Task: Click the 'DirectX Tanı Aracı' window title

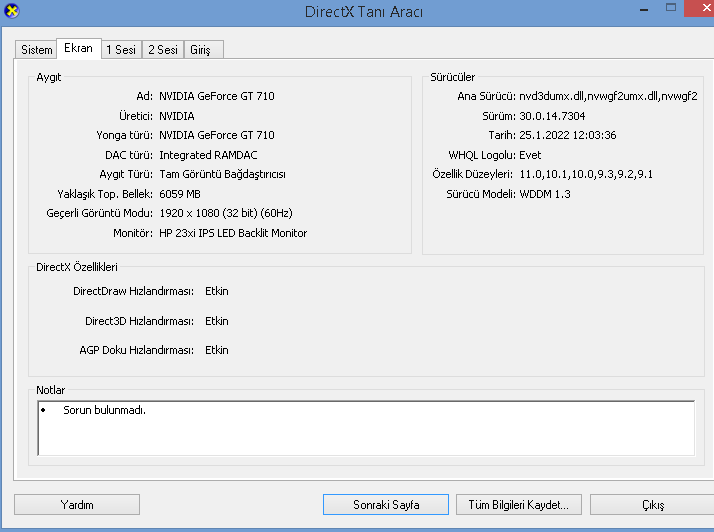Action: [363, 11]
